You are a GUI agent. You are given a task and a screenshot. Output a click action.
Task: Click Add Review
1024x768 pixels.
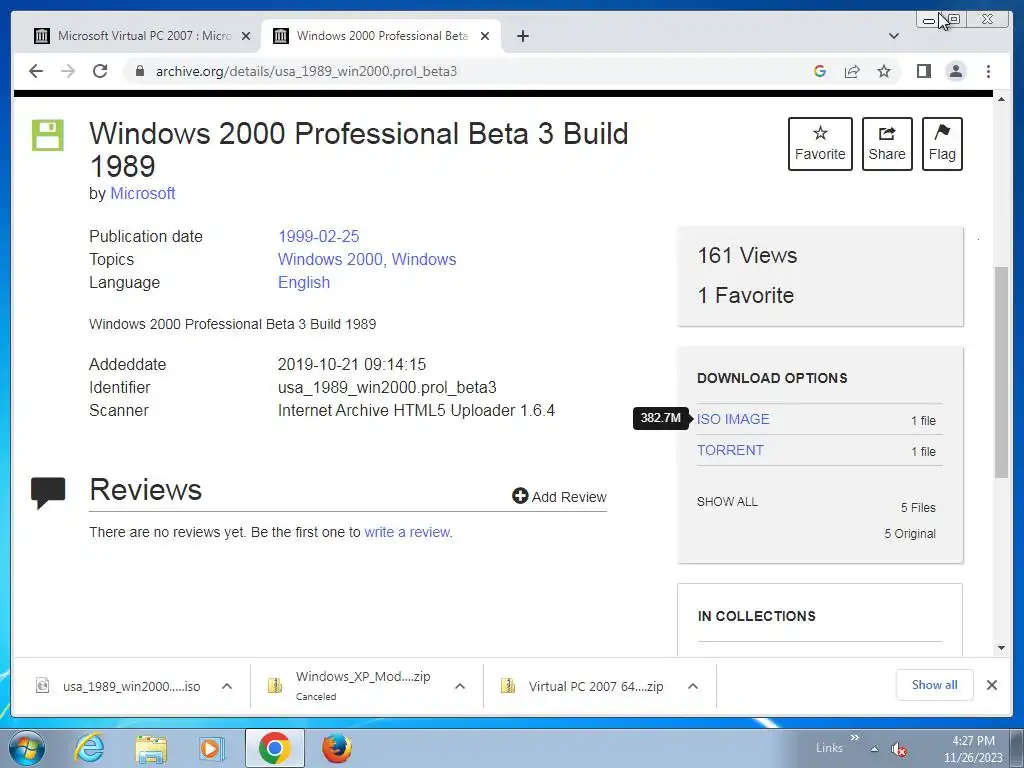pyautogui.click(x=559, y=497)
